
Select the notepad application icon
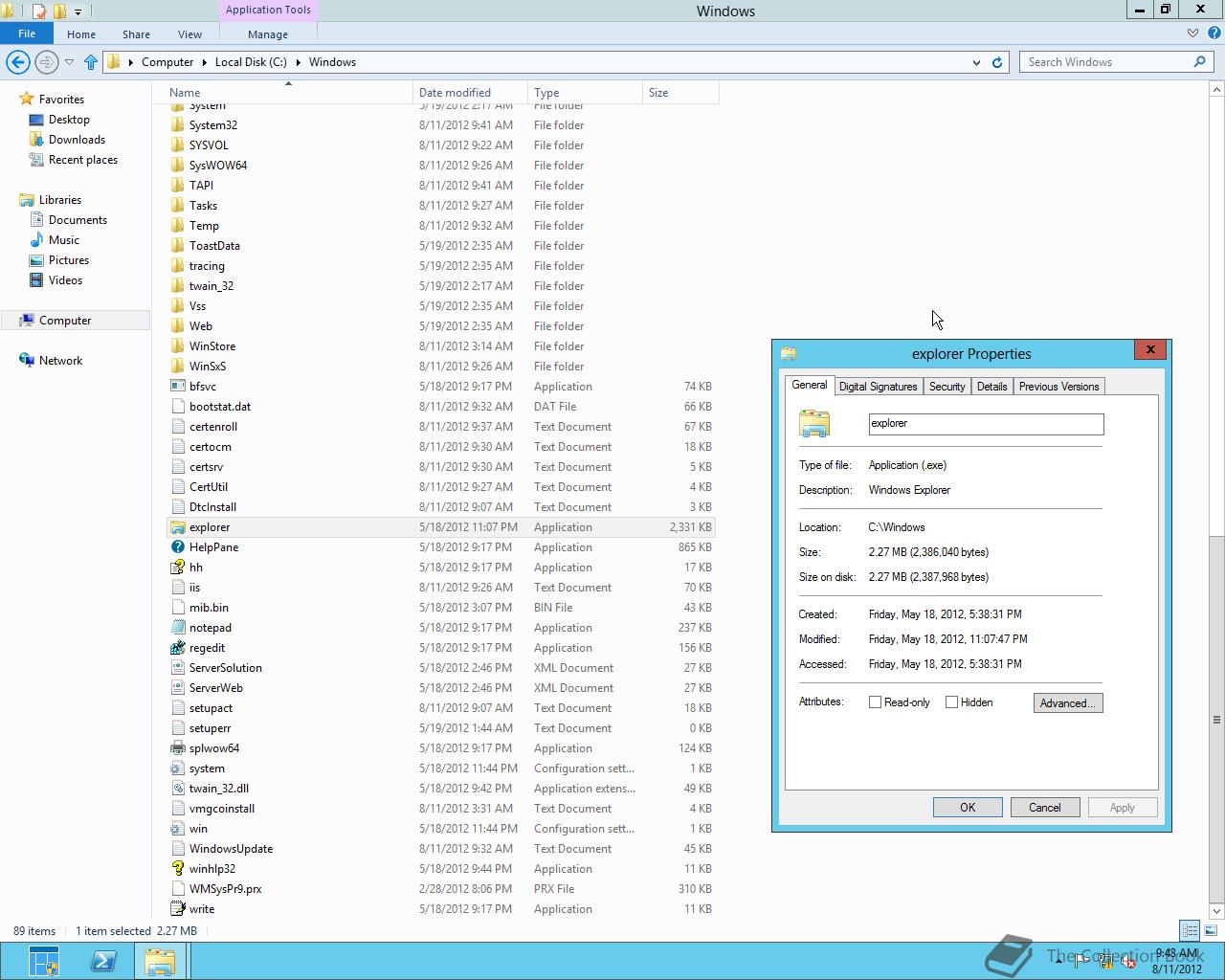[x=177, y=628]
